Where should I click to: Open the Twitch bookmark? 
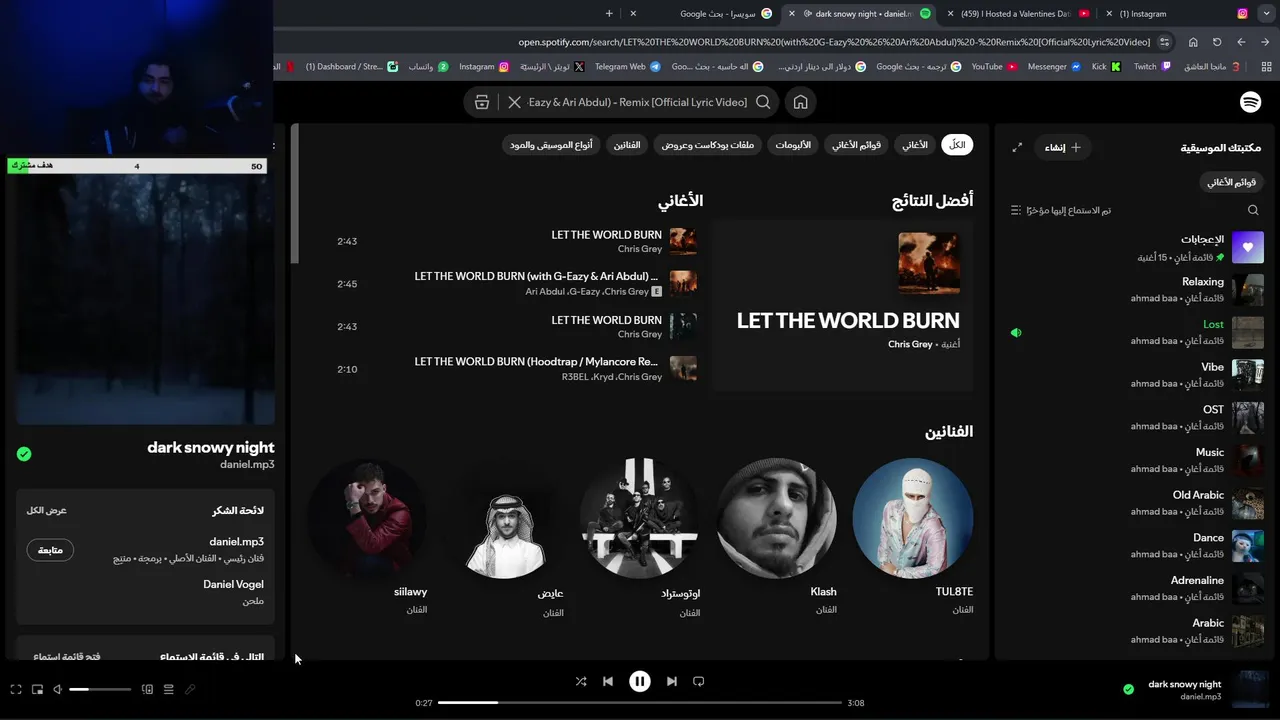(x=1152, y=67)
